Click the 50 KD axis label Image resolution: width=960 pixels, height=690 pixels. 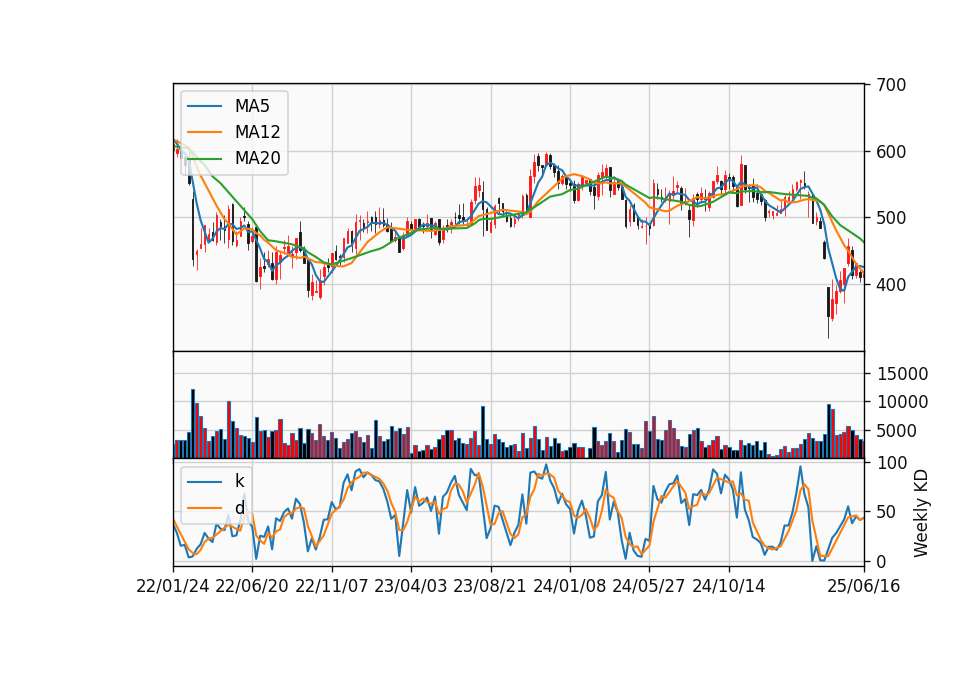[x=887, y=512]
